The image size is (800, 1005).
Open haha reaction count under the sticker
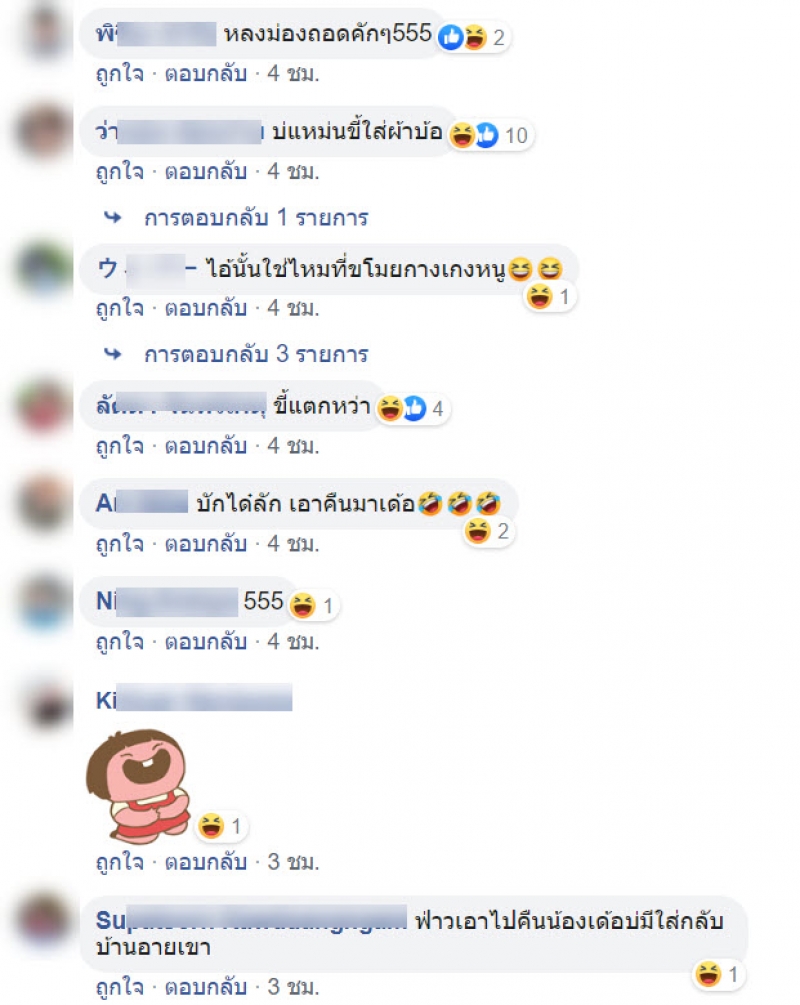point(221,826)
